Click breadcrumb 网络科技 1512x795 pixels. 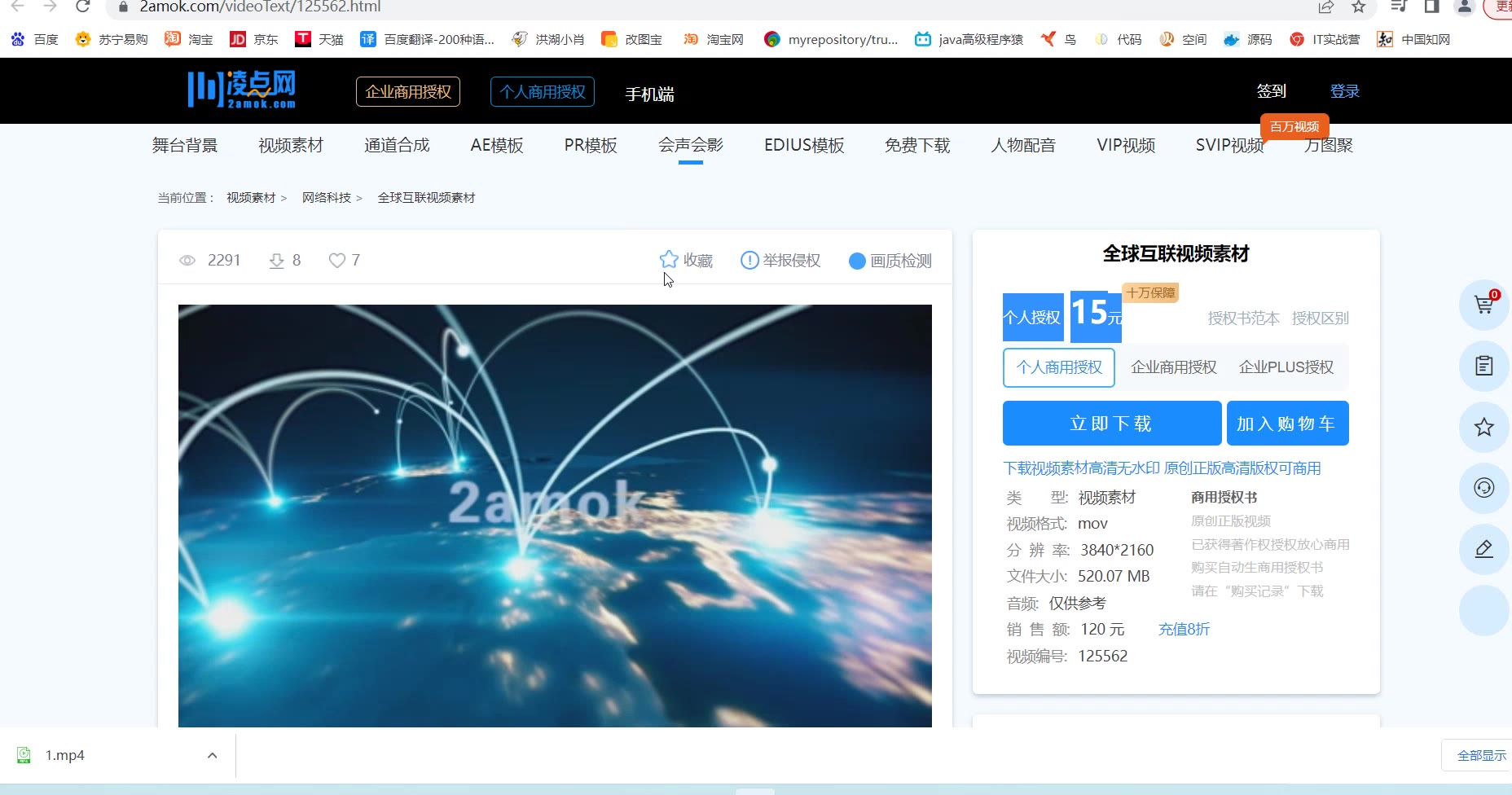[x=327, y=198]
